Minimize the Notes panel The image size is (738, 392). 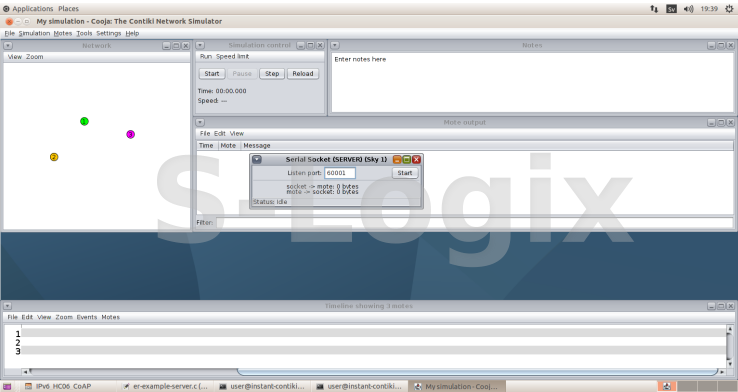[x=711, y=45]
